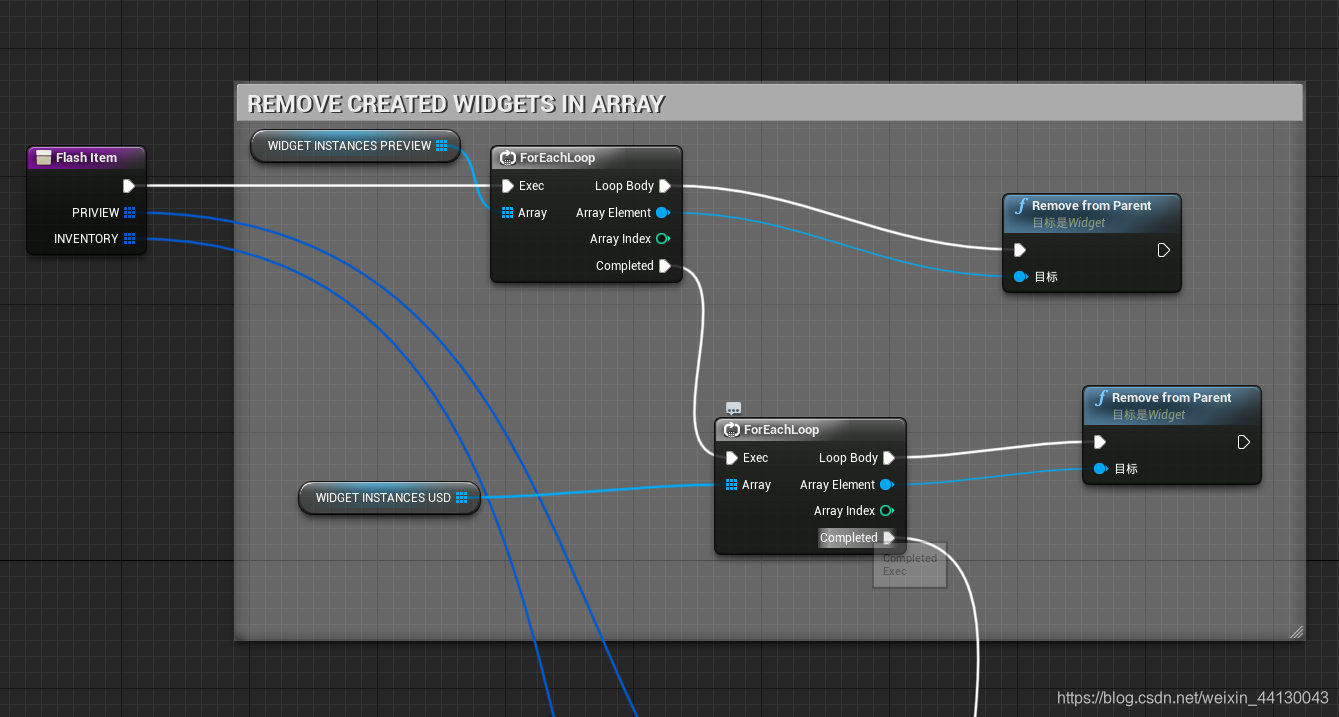This screenshot has height=717, width=1339.
Task: Click the second ForEachLoop's Exec input pin
Action: [732, 458]
